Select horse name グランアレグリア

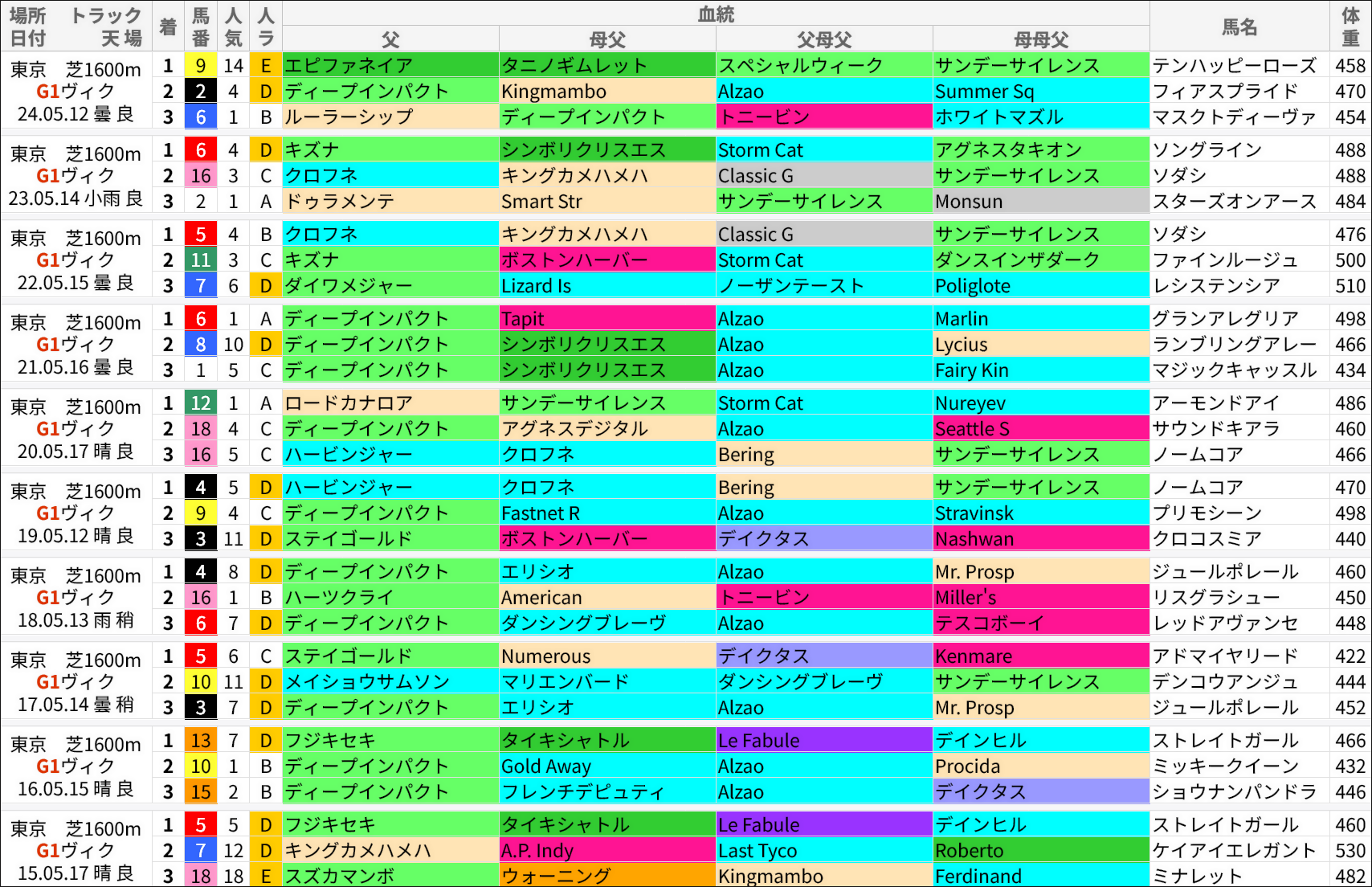[x=1239, y=319]
